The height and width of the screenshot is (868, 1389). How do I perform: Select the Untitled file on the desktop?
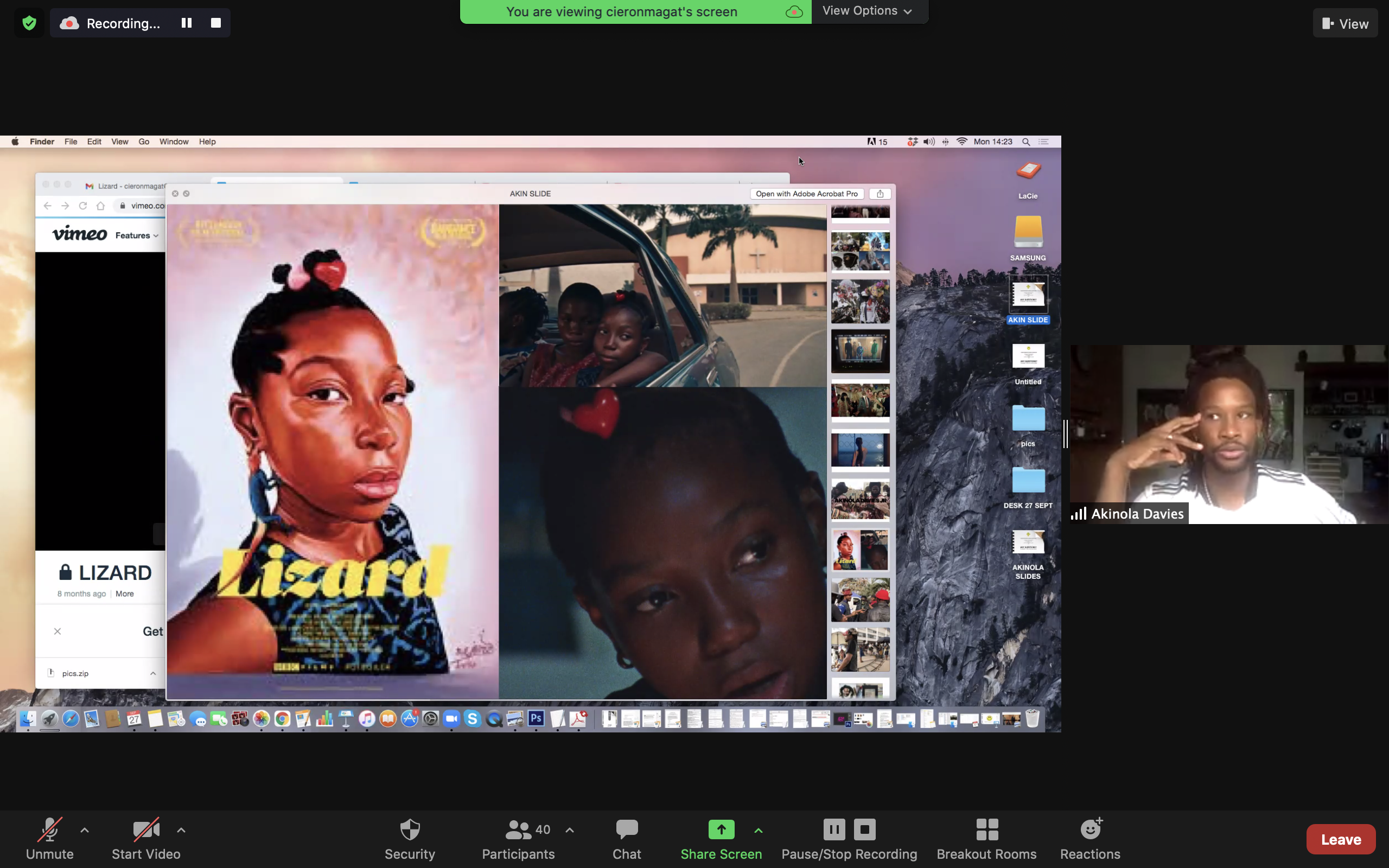coord(1028,363)
